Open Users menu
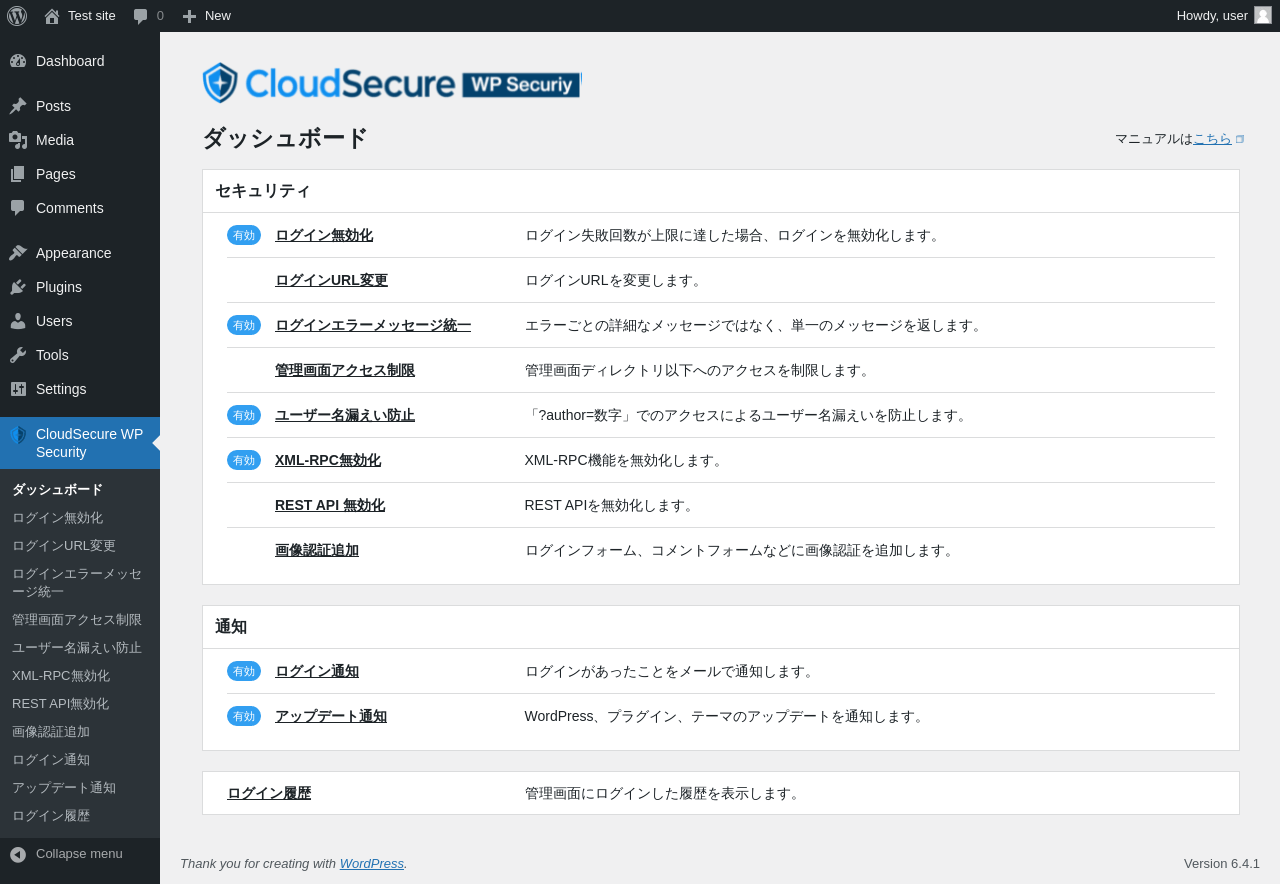Image resolution: width=1280 pixels, height=884 pixels. [x=80, y=321]
